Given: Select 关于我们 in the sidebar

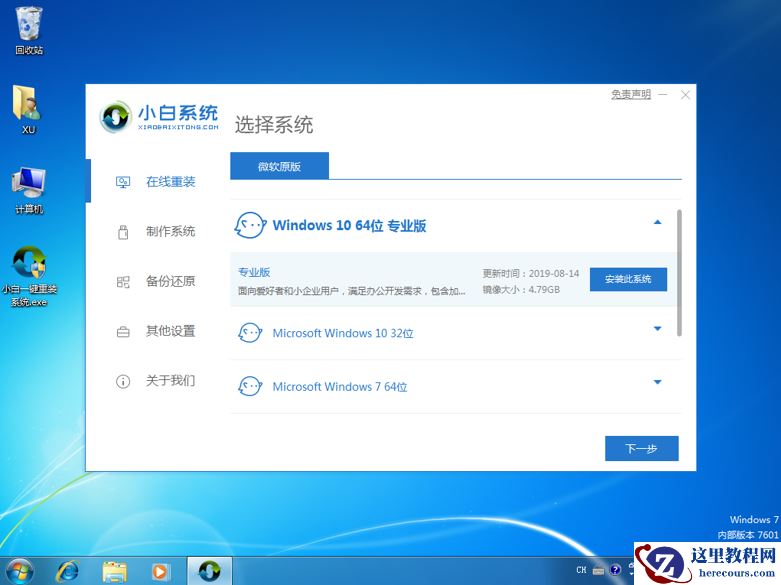Looking at the screenshot, I should tap(170, 381).
